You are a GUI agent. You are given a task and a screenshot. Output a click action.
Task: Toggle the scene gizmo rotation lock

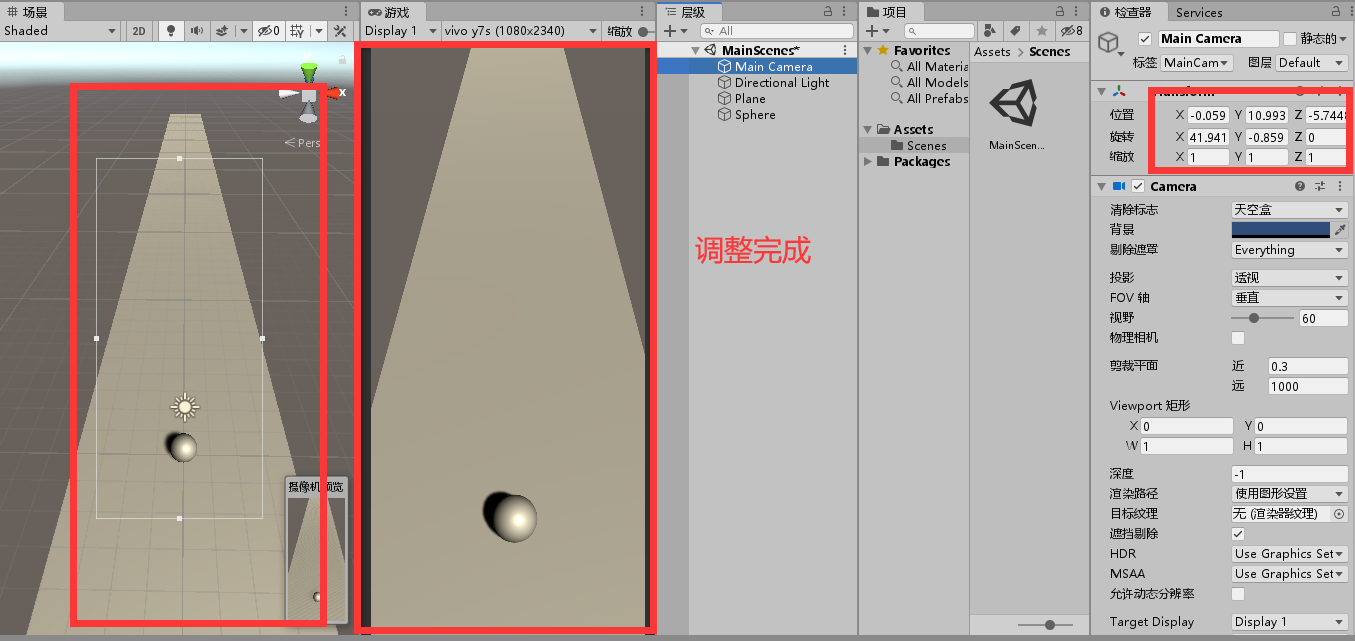343,60
